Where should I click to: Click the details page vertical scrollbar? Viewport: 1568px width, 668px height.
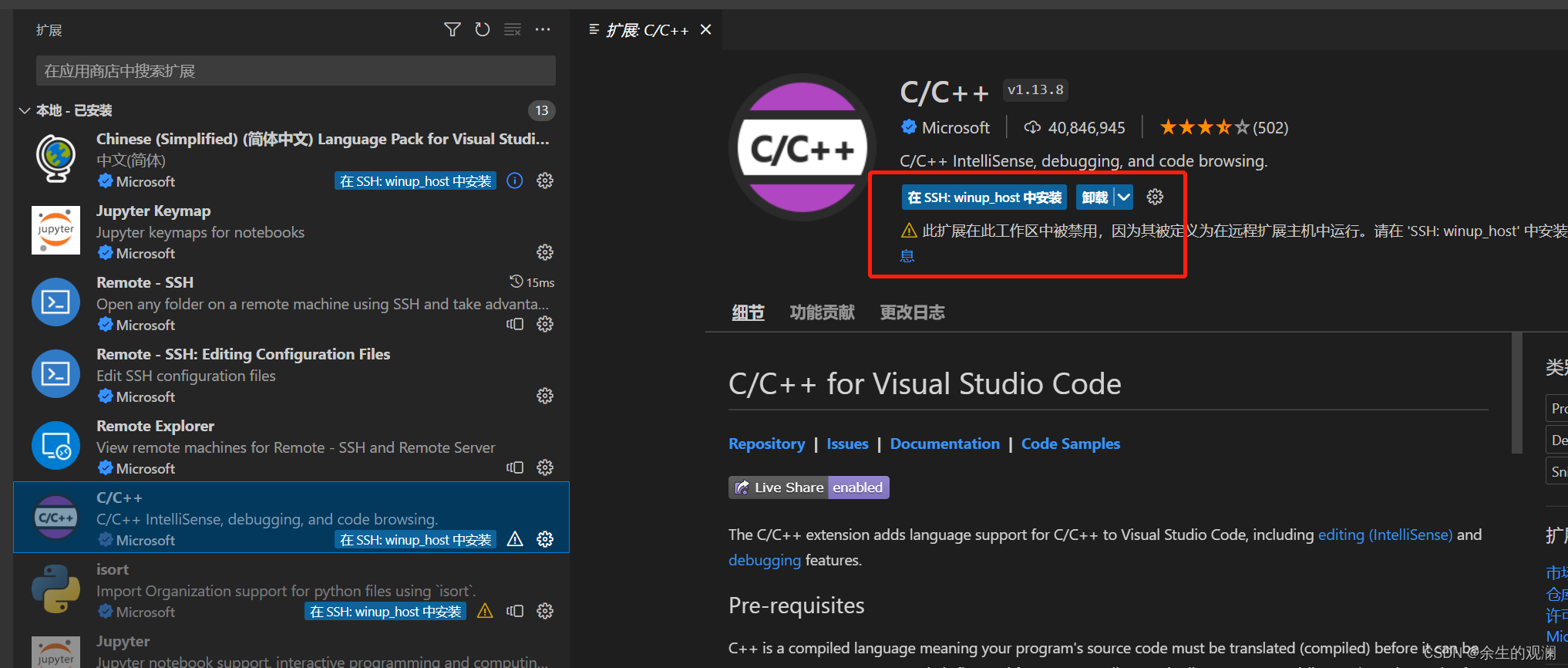(x=1517, y=393)
